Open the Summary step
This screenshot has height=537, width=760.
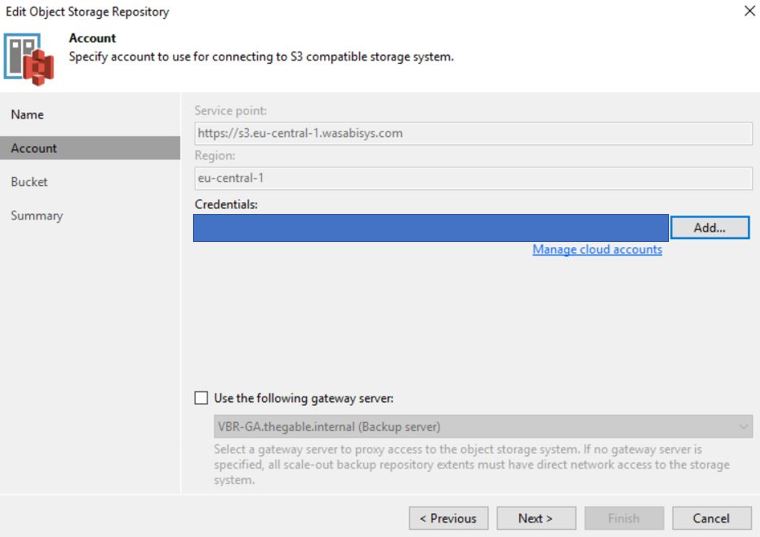pos(37,216)
